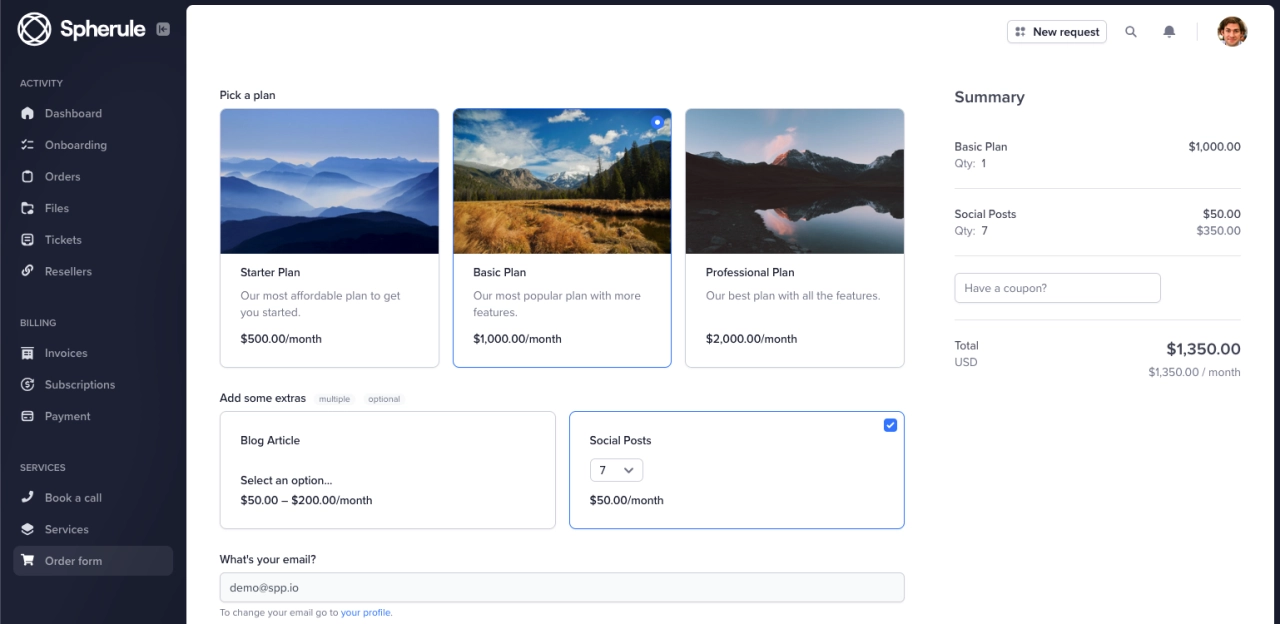Screen dimensions: 1280x624
Task: Choose the Starter Plan card
Action: [329, 238]
